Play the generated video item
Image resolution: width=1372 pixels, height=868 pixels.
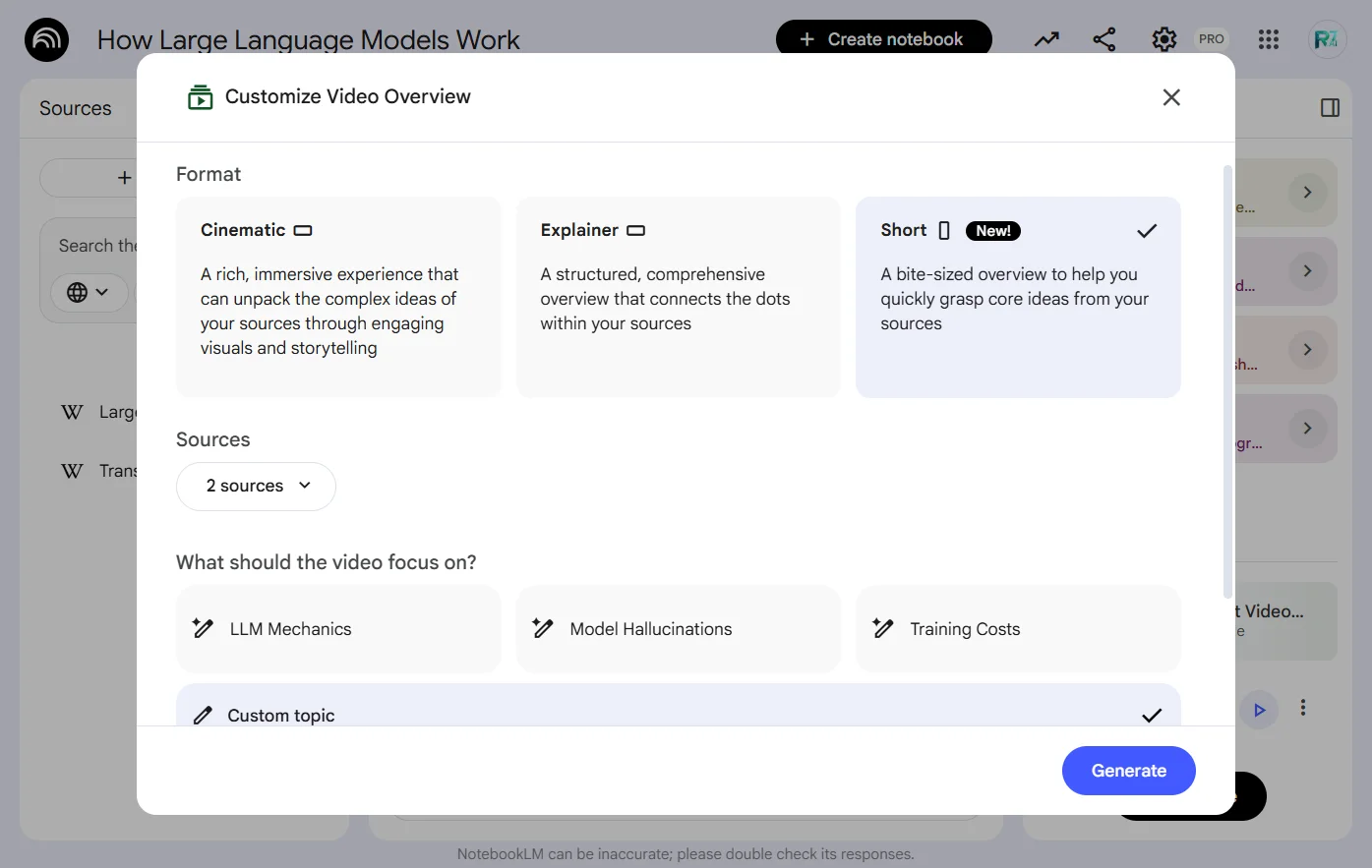point(1259,710)
